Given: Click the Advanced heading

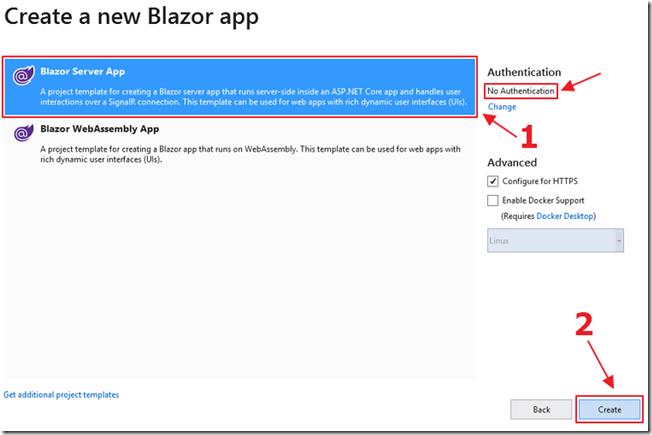Looking at the screenshot, I should (512, 163).
